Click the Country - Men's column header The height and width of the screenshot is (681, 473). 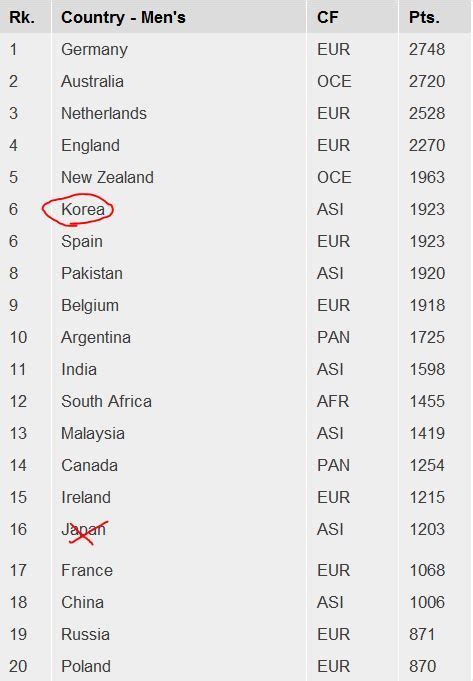[x=123, y=17]
